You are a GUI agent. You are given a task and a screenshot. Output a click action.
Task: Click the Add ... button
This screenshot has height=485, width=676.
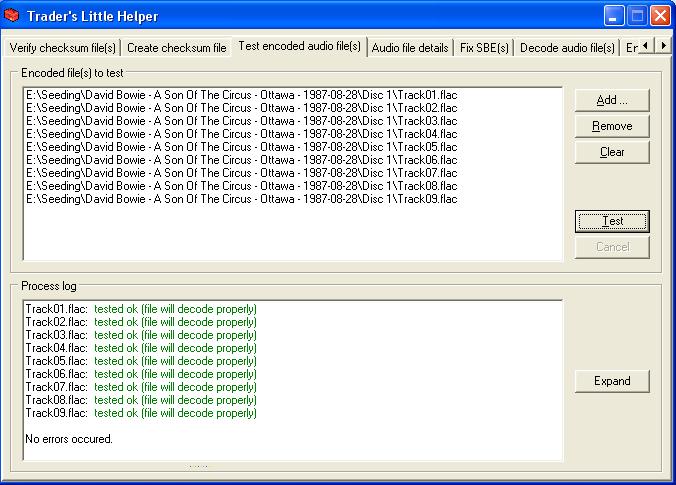click(x=612, y=100)
